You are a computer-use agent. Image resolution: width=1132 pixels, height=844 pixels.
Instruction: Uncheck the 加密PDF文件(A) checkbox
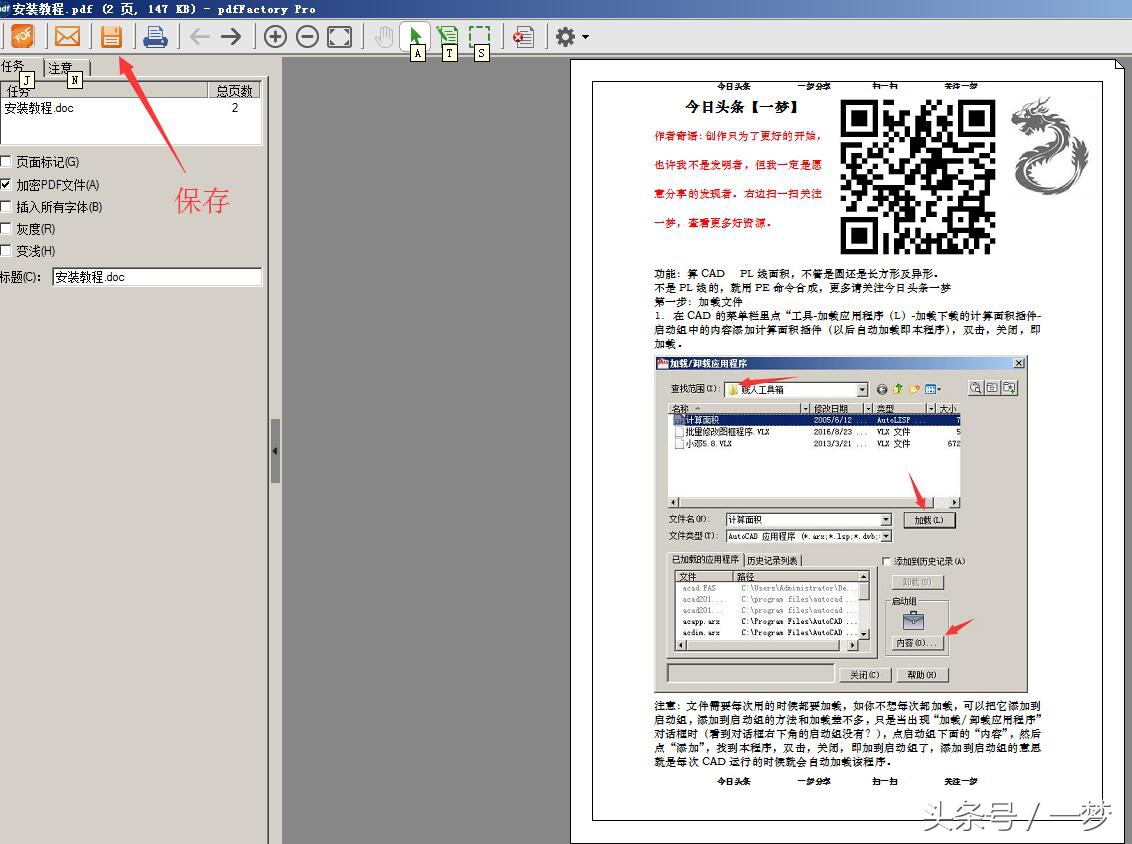[5, 185]
